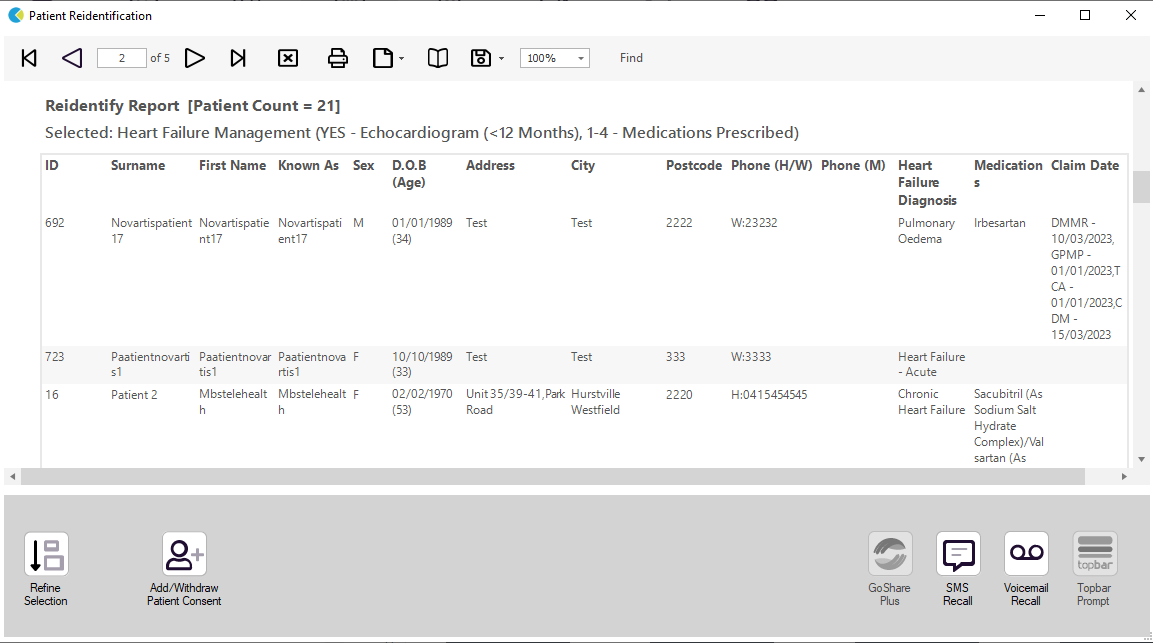Click Hurstville Westfield city cell
Image resolution: width=1153 pixels, height=643 pixels.
point(596,402)
